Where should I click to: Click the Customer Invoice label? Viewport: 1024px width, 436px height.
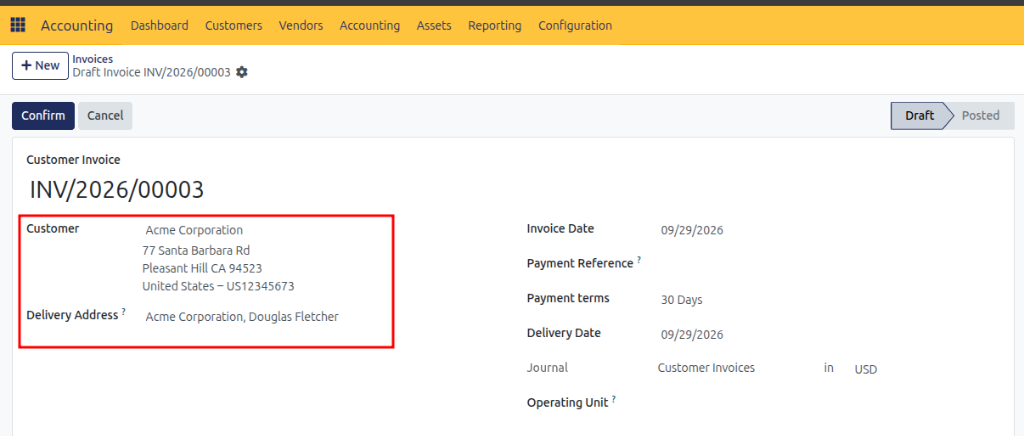coord(73,159)
